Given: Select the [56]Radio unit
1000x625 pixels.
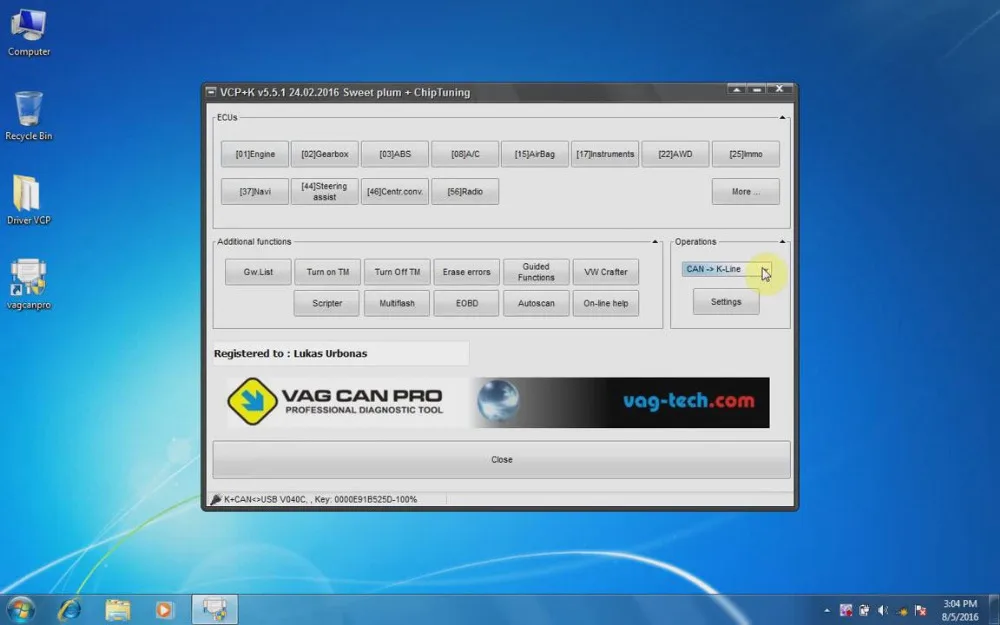Looking at the screenshot, I should 465,191.
